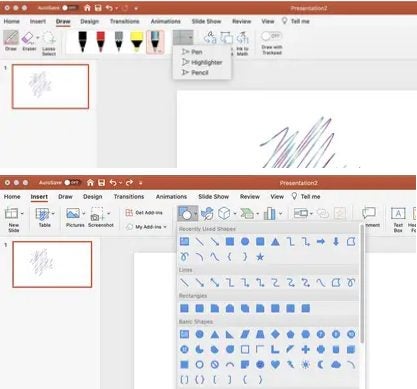This screenshot has width=417, height=389.
Task: Click the Chart icon in Insert ribbon
Action: (x=269, y=213)
